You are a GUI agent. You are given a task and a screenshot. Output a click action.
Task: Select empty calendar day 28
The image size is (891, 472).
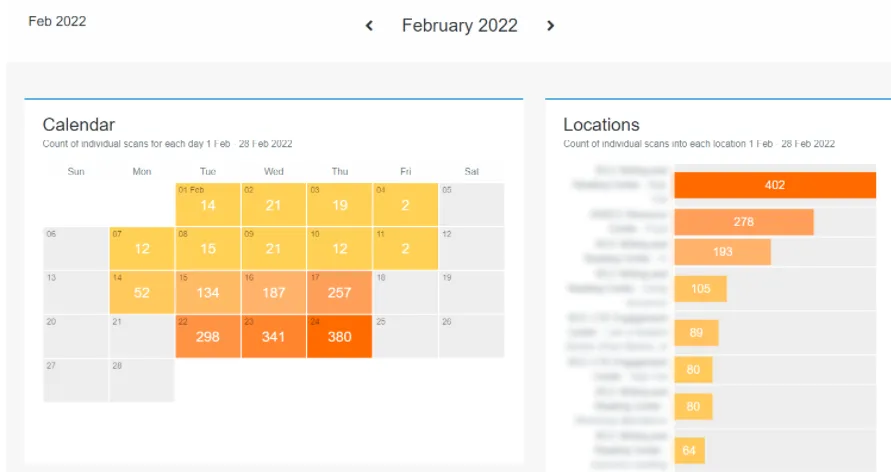click(142, 381)
